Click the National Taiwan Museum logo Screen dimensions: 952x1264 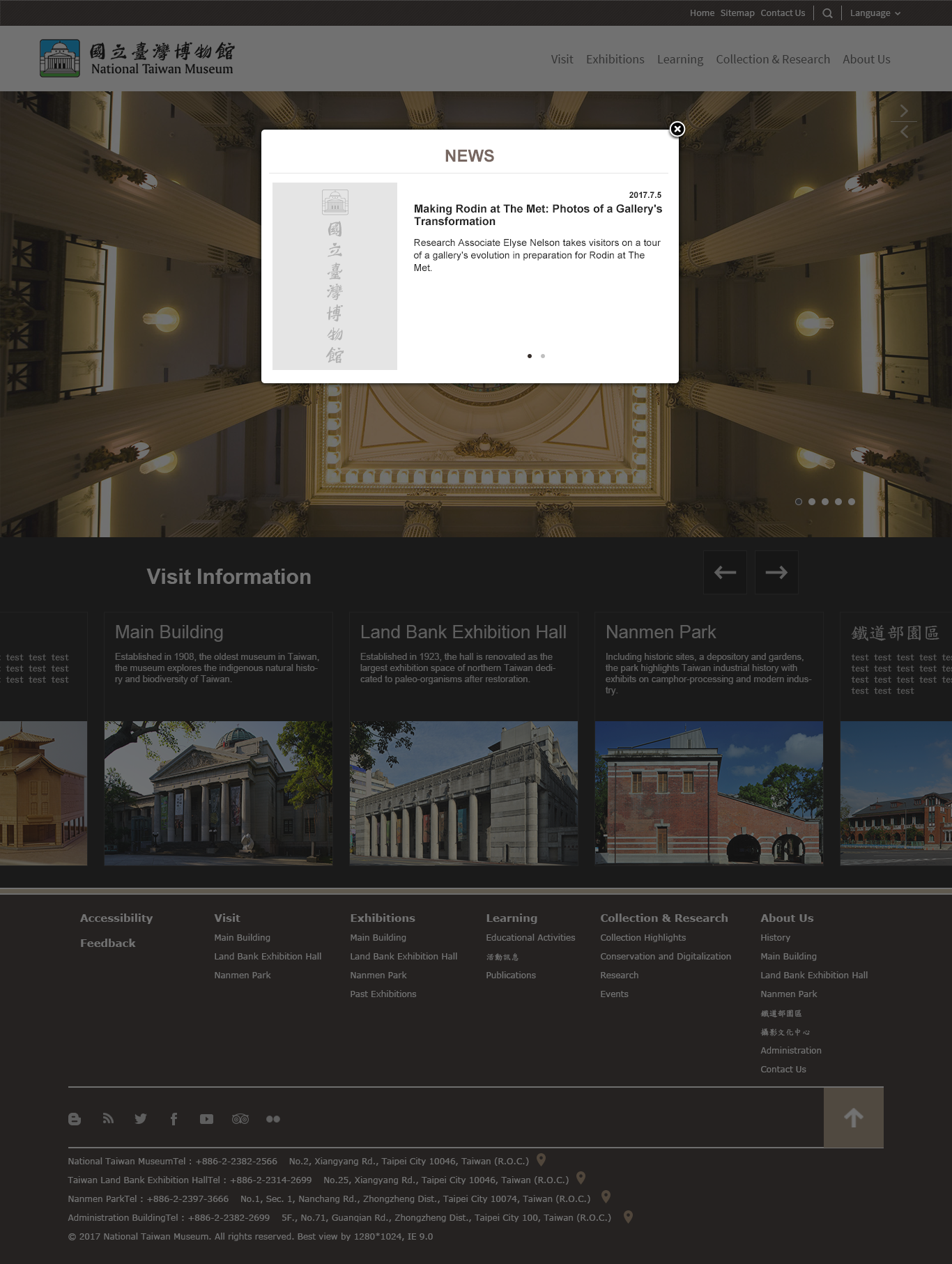137,59
